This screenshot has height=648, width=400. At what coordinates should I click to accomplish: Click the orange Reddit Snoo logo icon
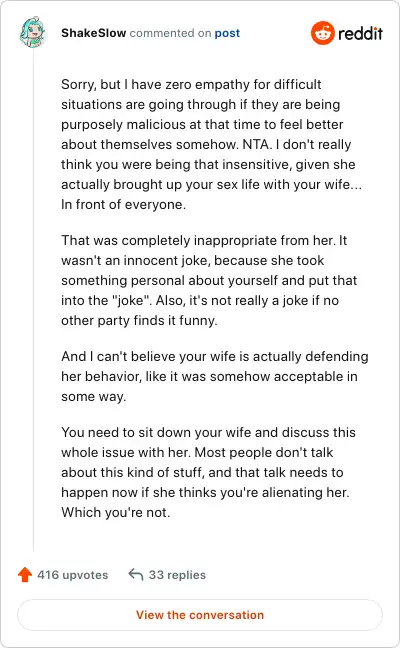point(323,33)
